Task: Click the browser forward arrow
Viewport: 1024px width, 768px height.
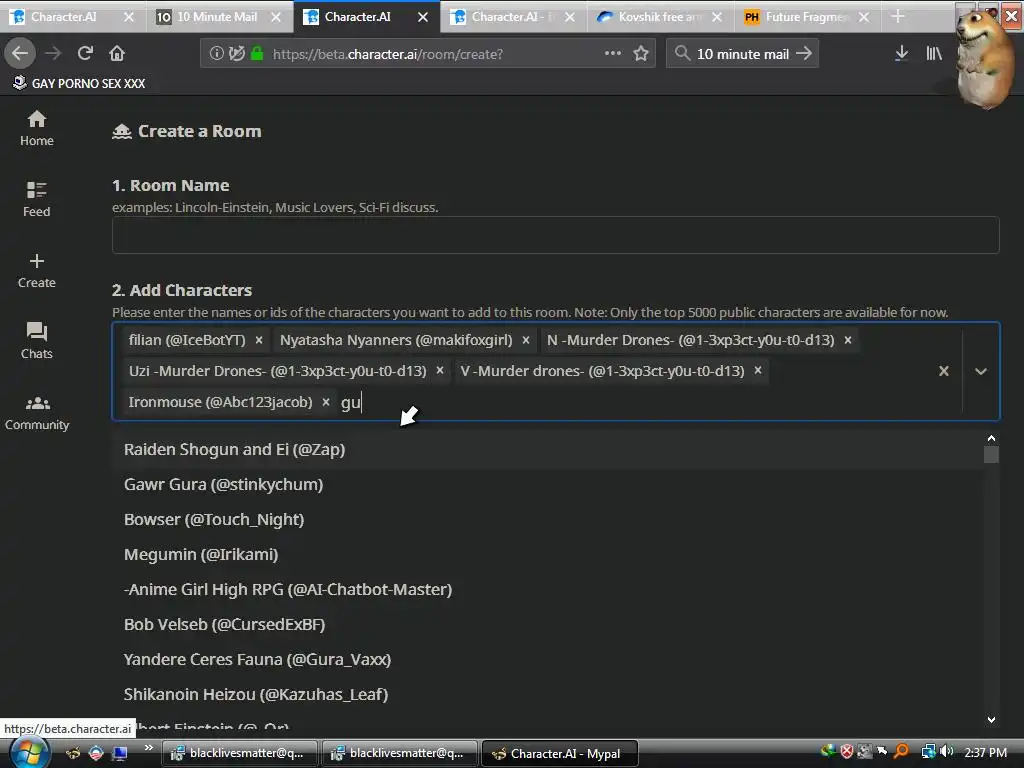Action: [x=53, y=54]
